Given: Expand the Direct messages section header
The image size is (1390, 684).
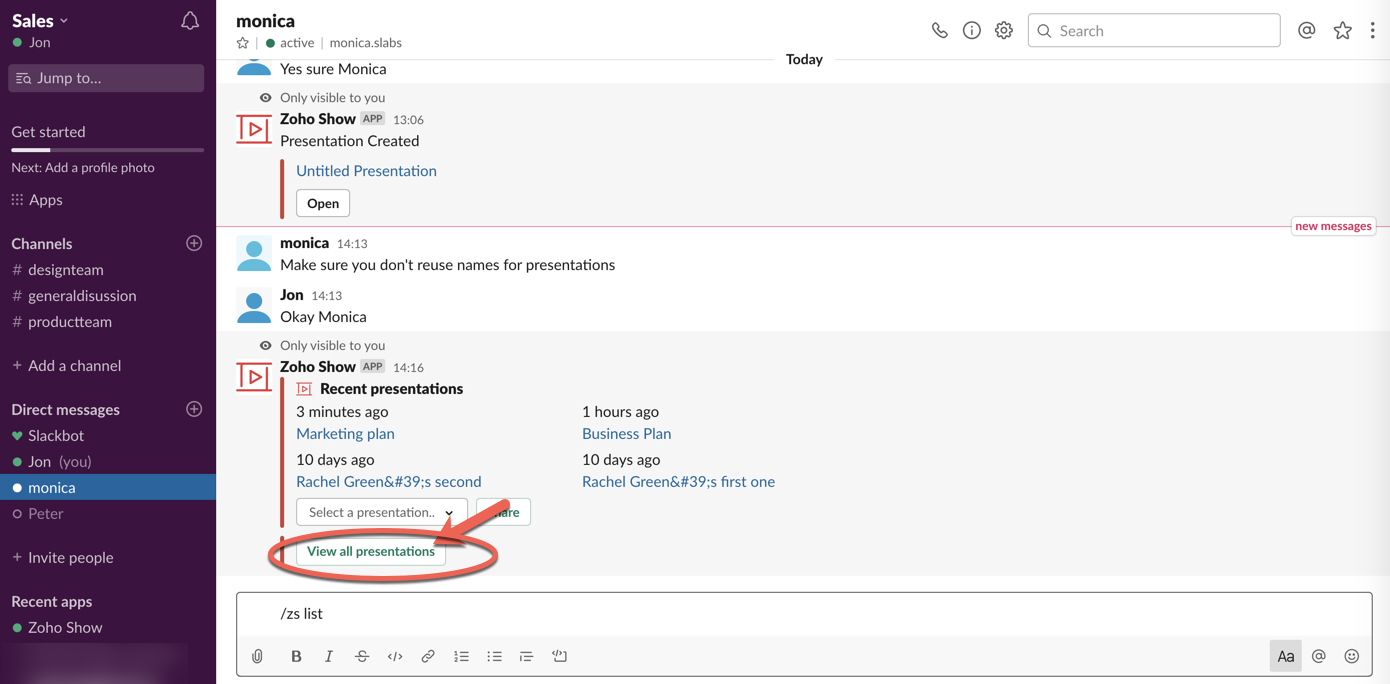Looking at the screenshot, I should [x=65, y=410].
